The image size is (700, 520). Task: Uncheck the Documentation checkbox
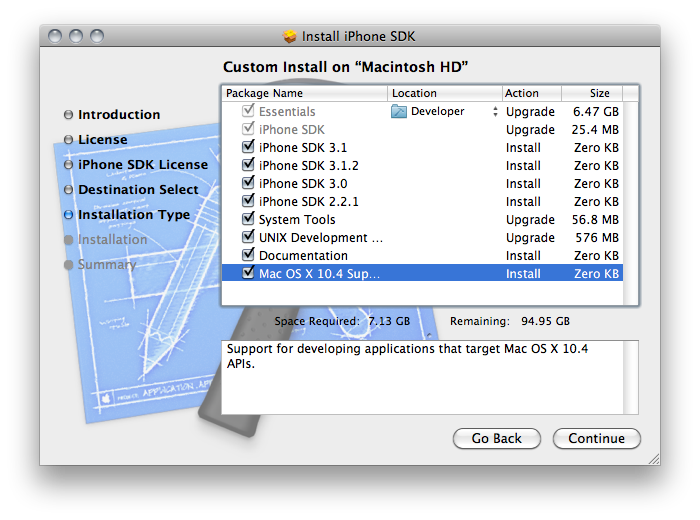click(248, 254)
